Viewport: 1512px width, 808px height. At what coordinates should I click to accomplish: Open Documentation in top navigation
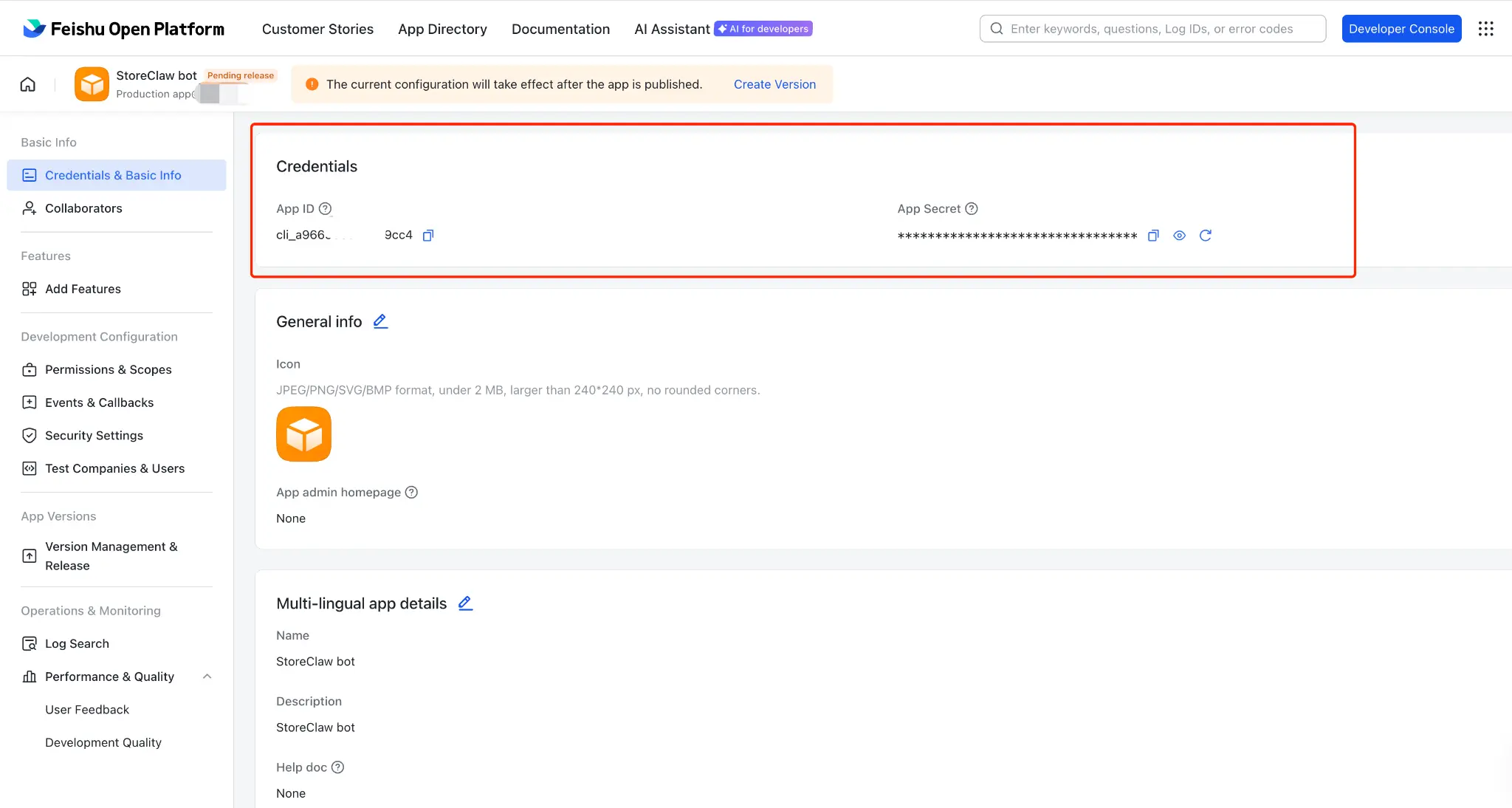pyautogui.click(x=560, y=29)
